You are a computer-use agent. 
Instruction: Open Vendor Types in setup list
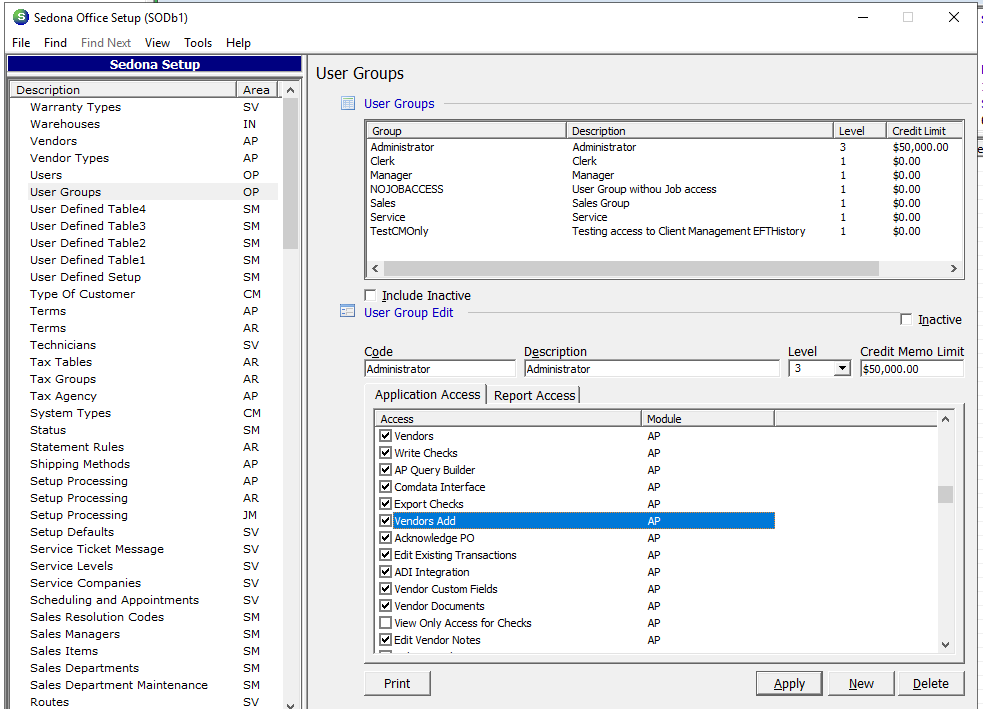[x=69, y=158]
